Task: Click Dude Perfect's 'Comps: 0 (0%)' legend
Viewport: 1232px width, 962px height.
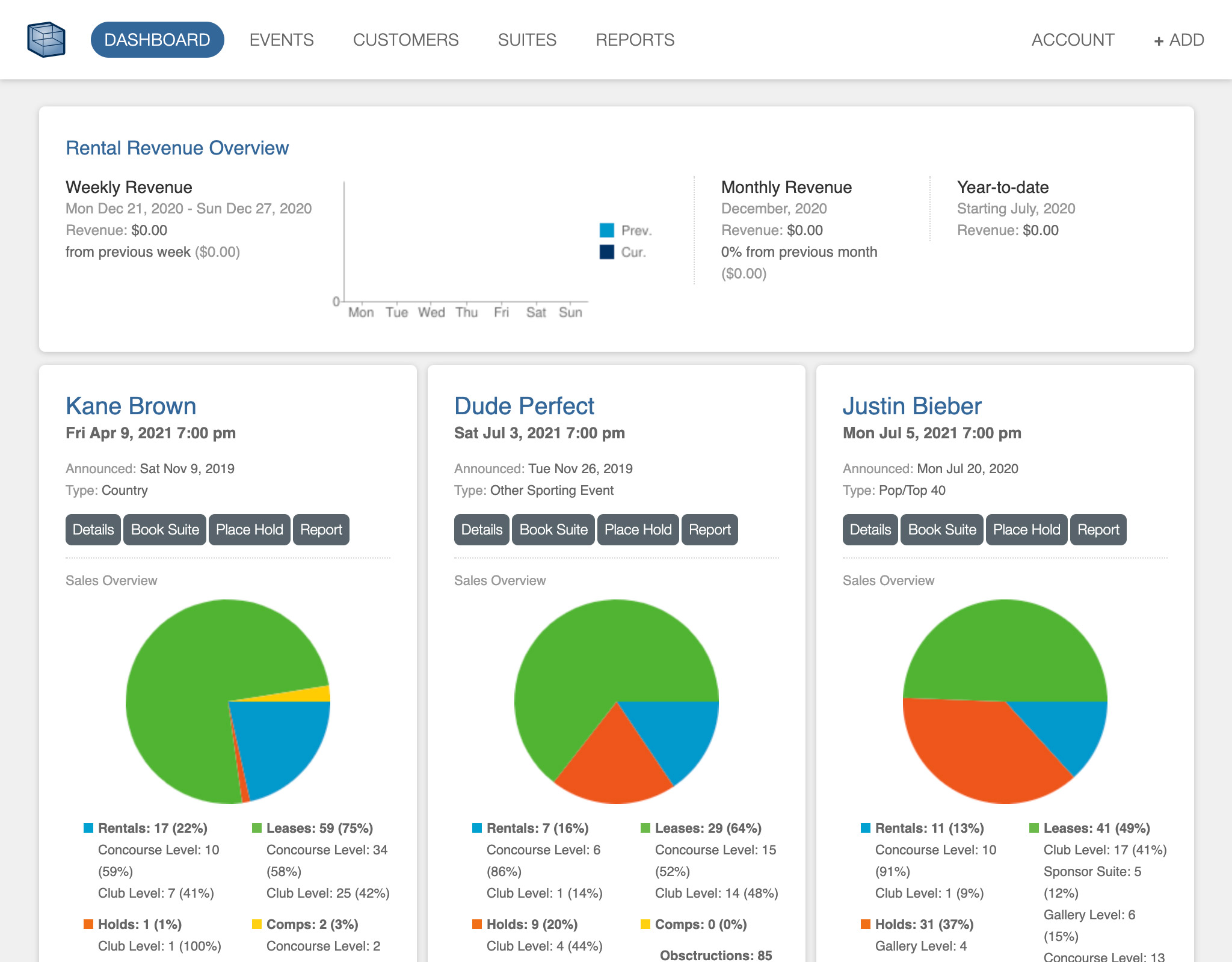Action: (x=694, y=925)
